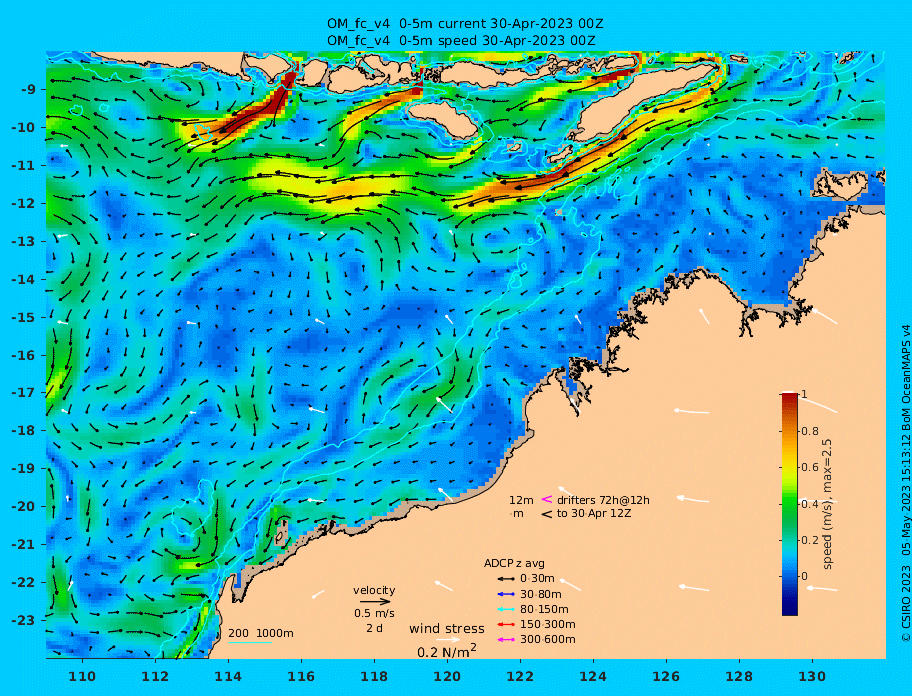This screenshot has width=912, height=696.
Task: Click the 'velocity' legend label
Action: coord(374,590)
